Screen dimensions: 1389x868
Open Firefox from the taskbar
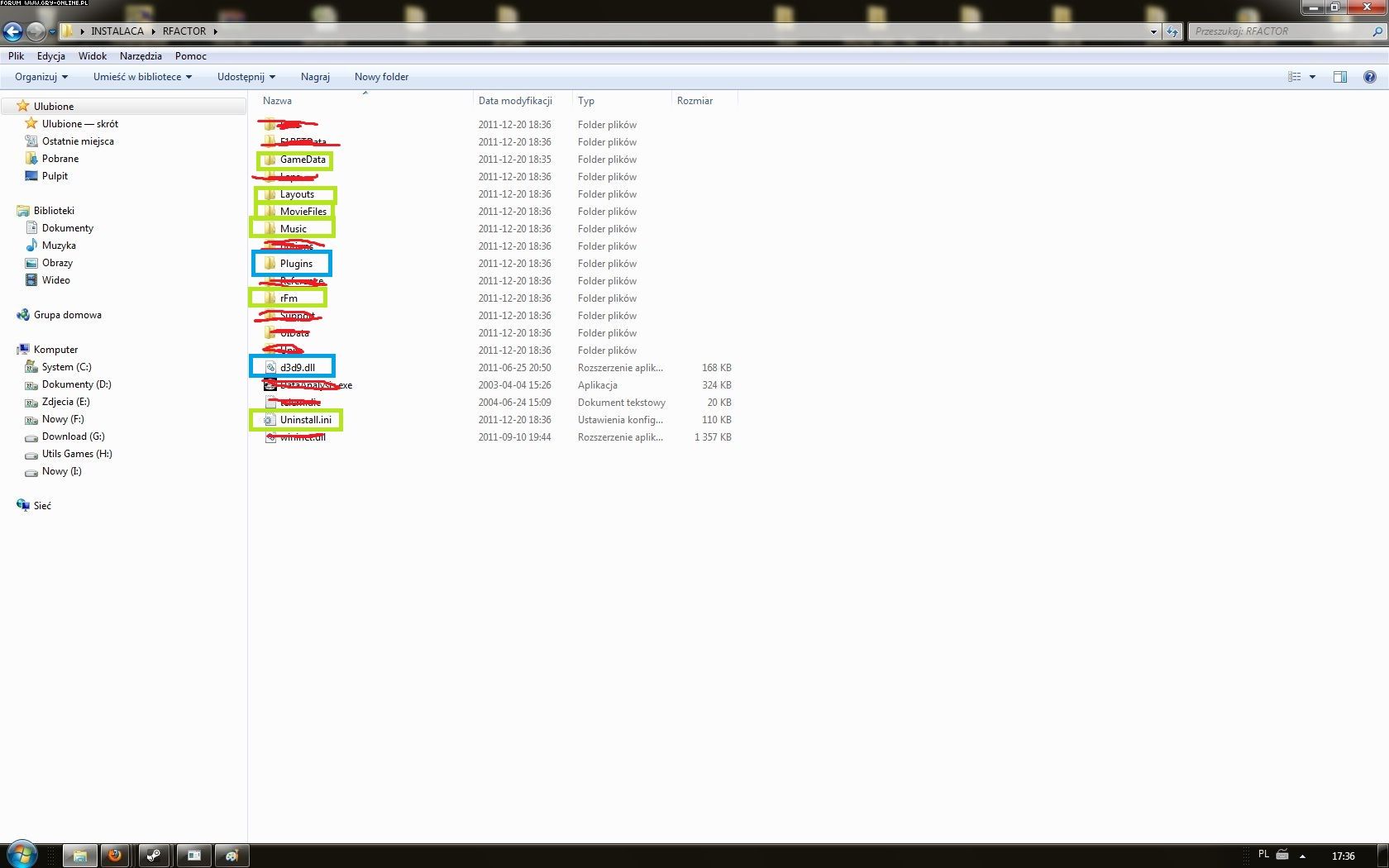[x=115, y=856]
